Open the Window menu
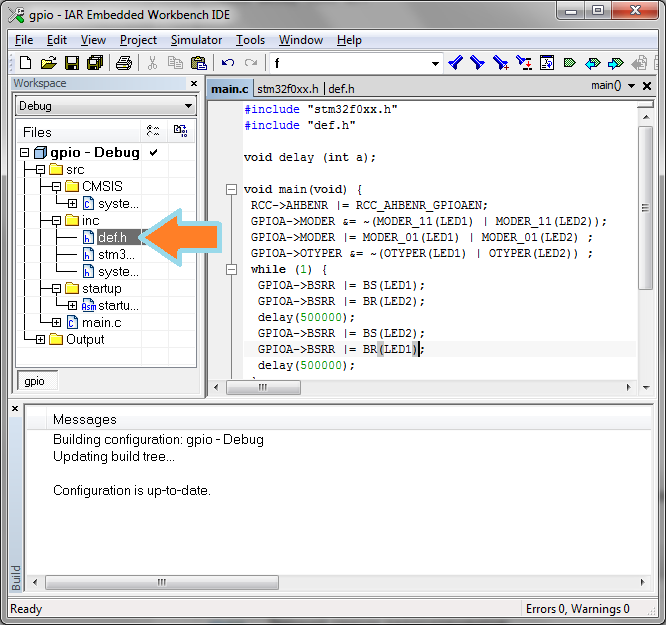 (301, 40)
